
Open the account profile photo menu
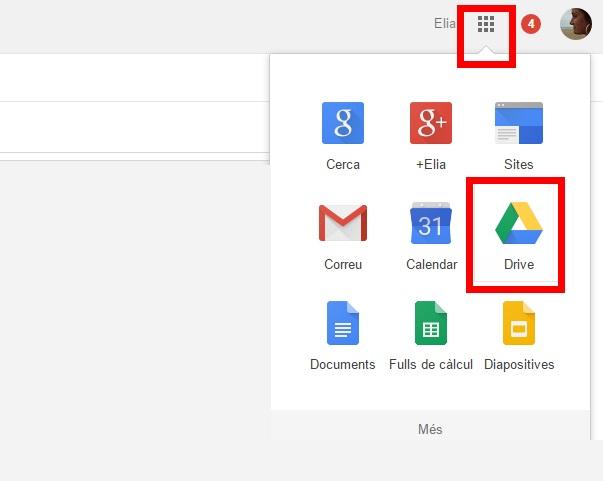(x=575, y=24)
